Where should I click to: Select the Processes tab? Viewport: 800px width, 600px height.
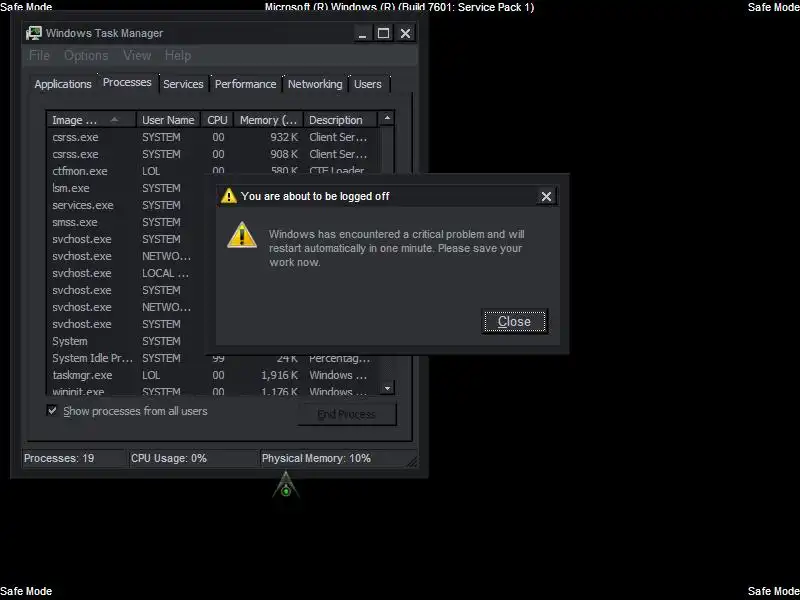127,83
